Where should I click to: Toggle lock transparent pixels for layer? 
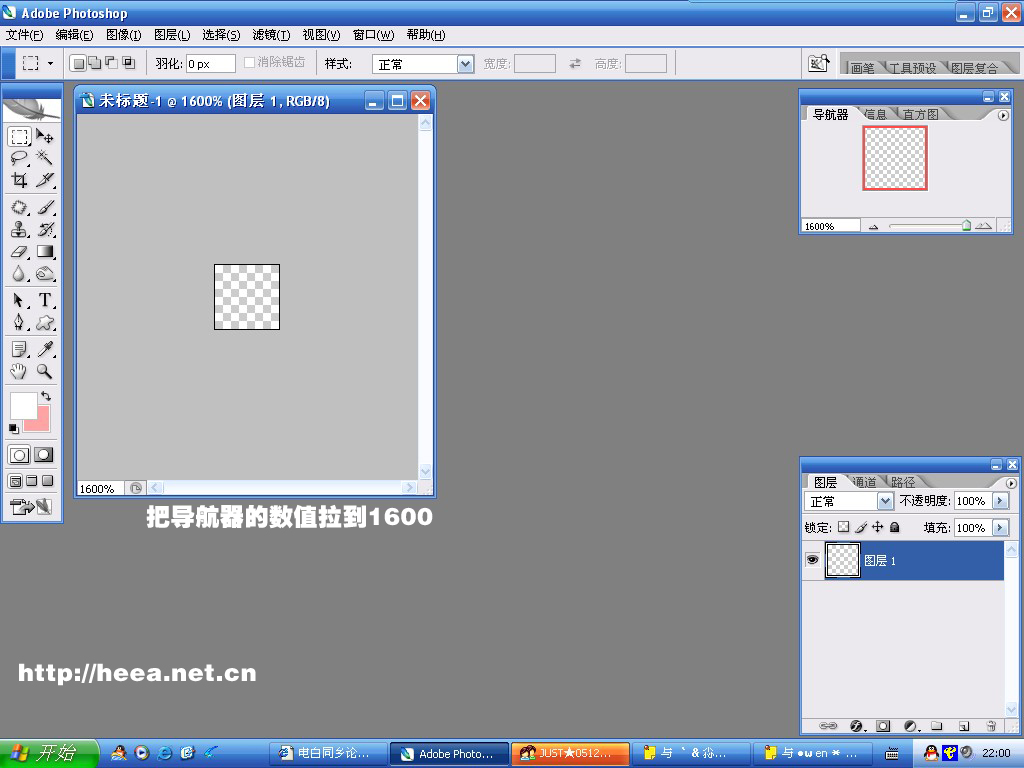[x=843, y=527]
